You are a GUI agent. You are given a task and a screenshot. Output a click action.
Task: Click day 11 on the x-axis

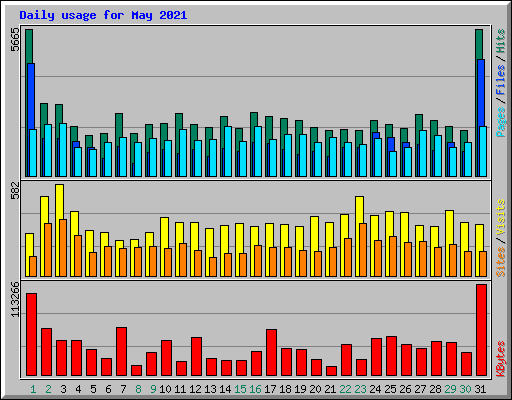(x=180, y=389)
